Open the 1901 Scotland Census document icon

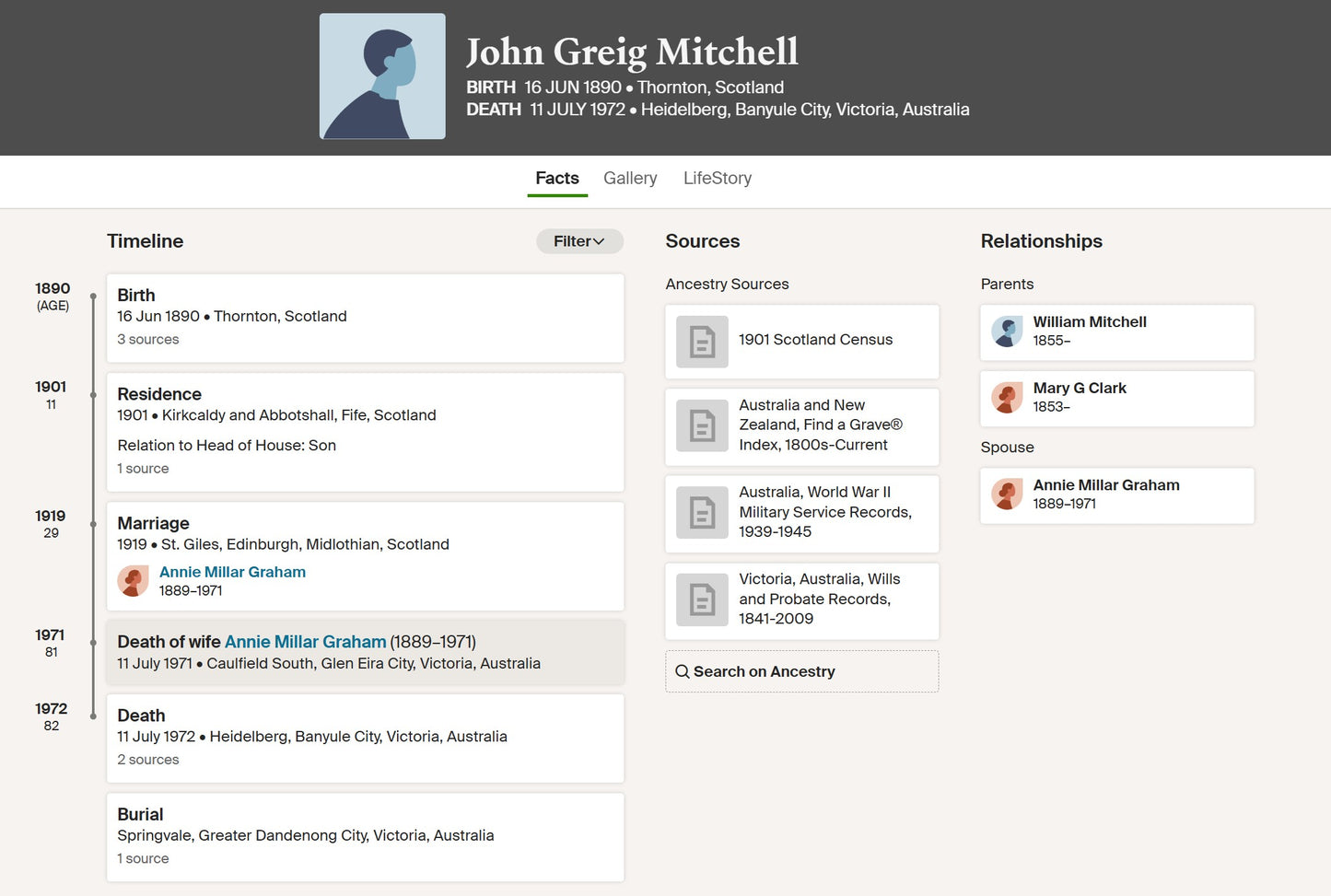702,342
